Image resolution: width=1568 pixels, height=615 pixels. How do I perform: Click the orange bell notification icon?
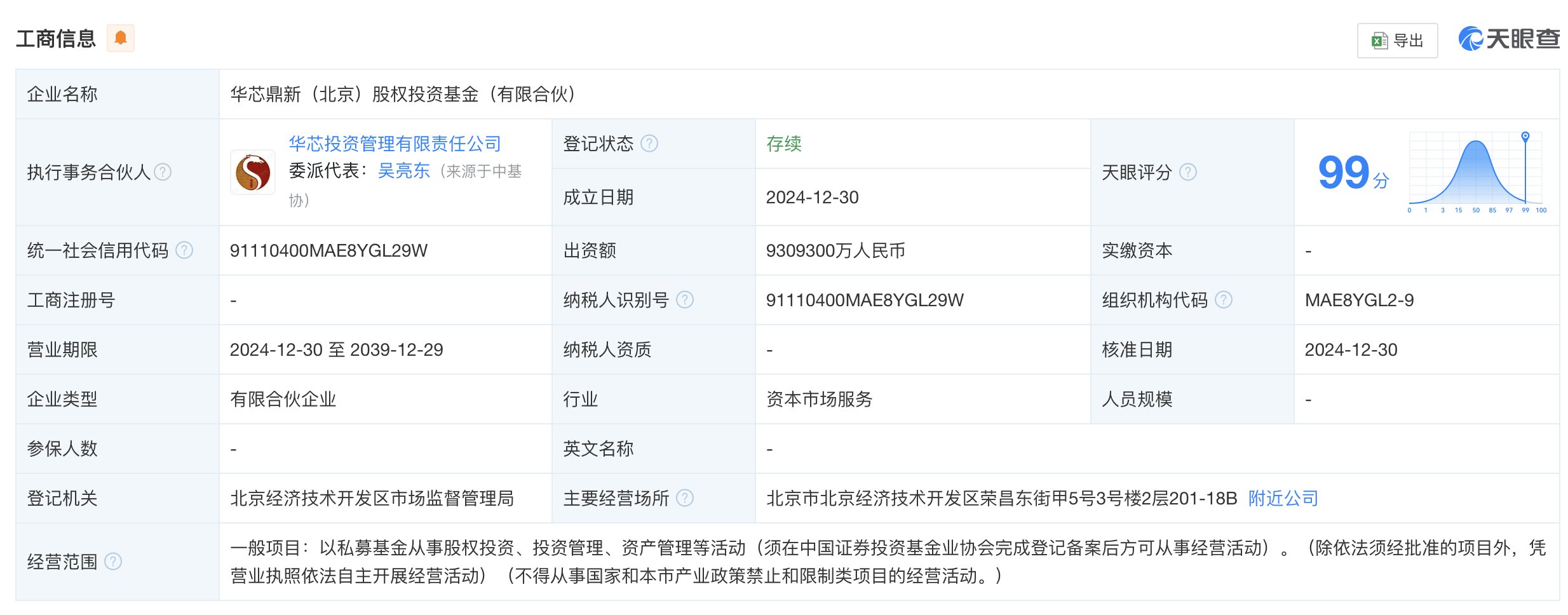[121, 38]
